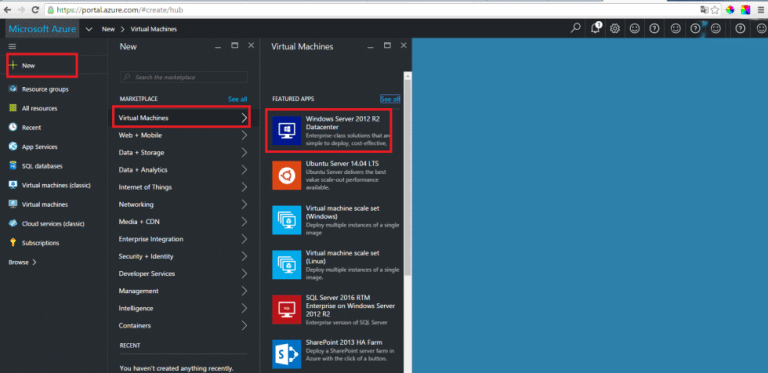Screen dimensions: 768x373
Task: Maximize the Virtual Machines blade
Action: 387,46
